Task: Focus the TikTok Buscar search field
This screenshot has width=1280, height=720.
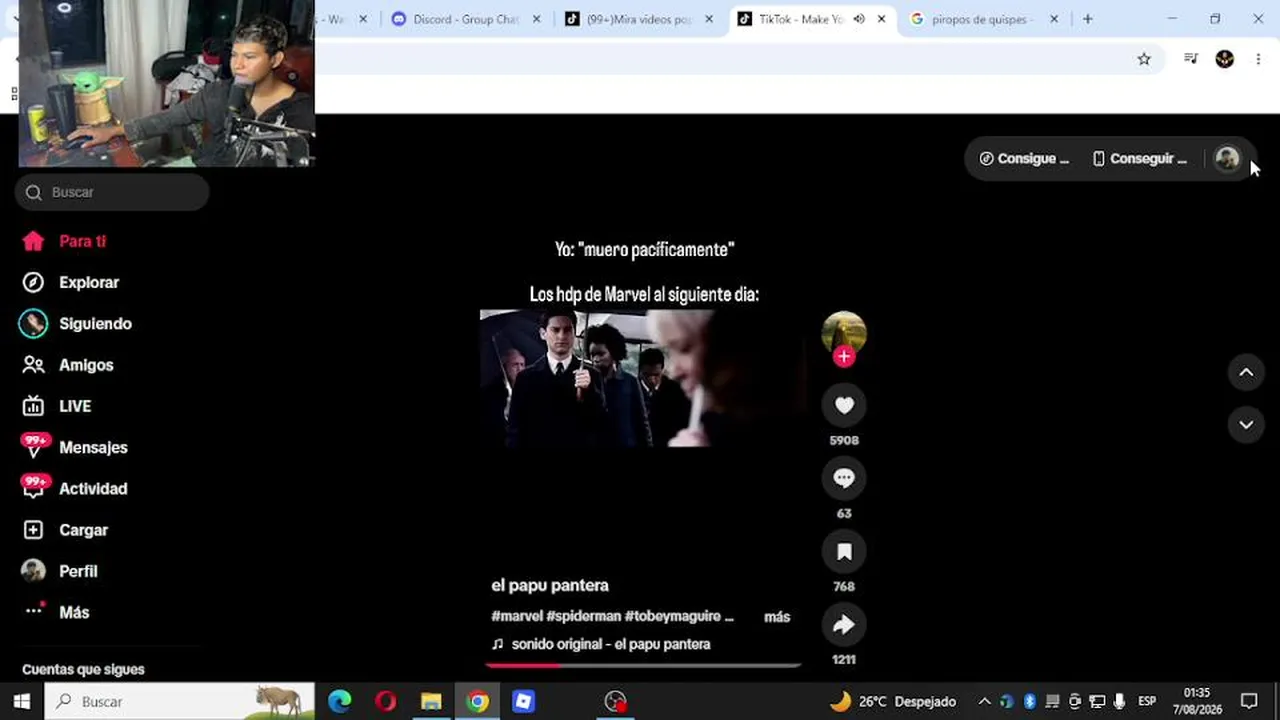Action: 112,192
